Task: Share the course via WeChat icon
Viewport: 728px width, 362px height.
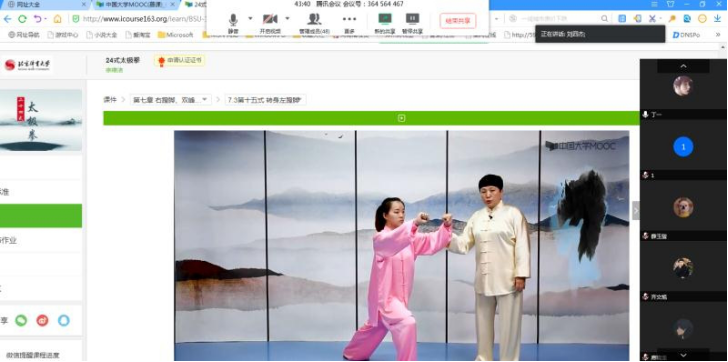Action: click(21, 320)
